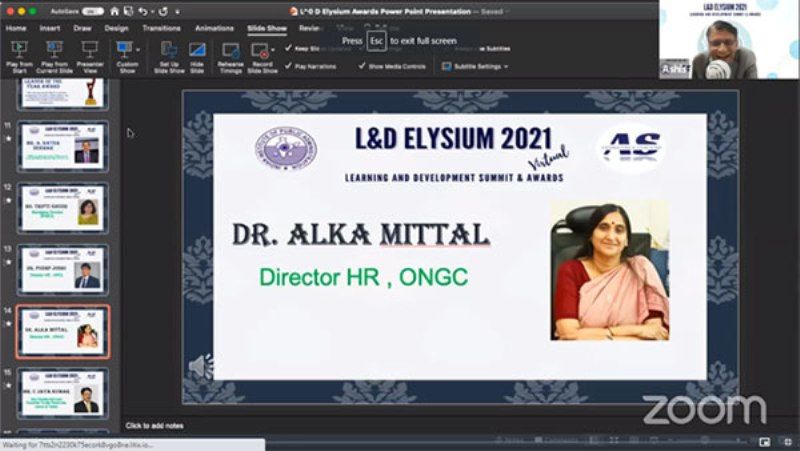Click the animation star icon beside slide 15

[x=8, y=385]
